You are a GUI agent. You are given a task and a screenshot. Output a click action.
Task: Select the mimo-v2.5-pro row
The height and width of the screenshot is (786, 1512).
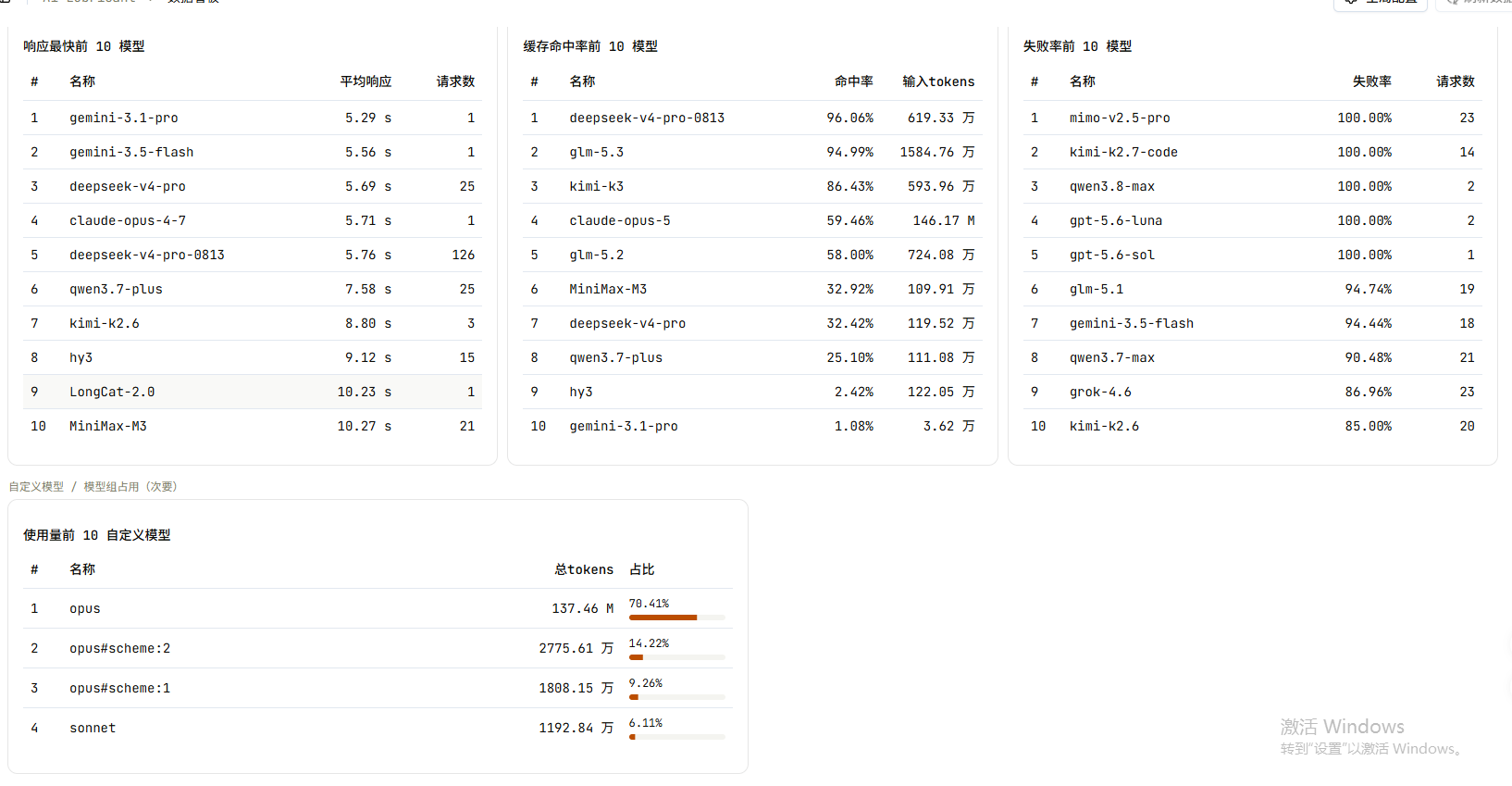click(x=1253, y=118)
